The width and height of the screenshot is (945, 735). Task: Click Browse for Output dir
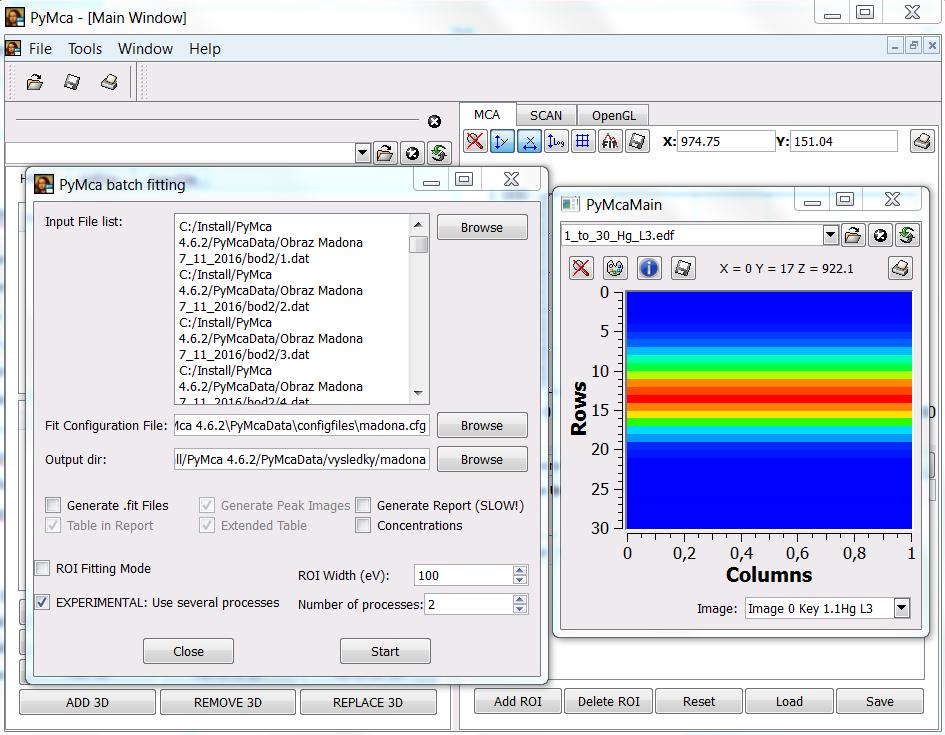(x=482, y=459)
